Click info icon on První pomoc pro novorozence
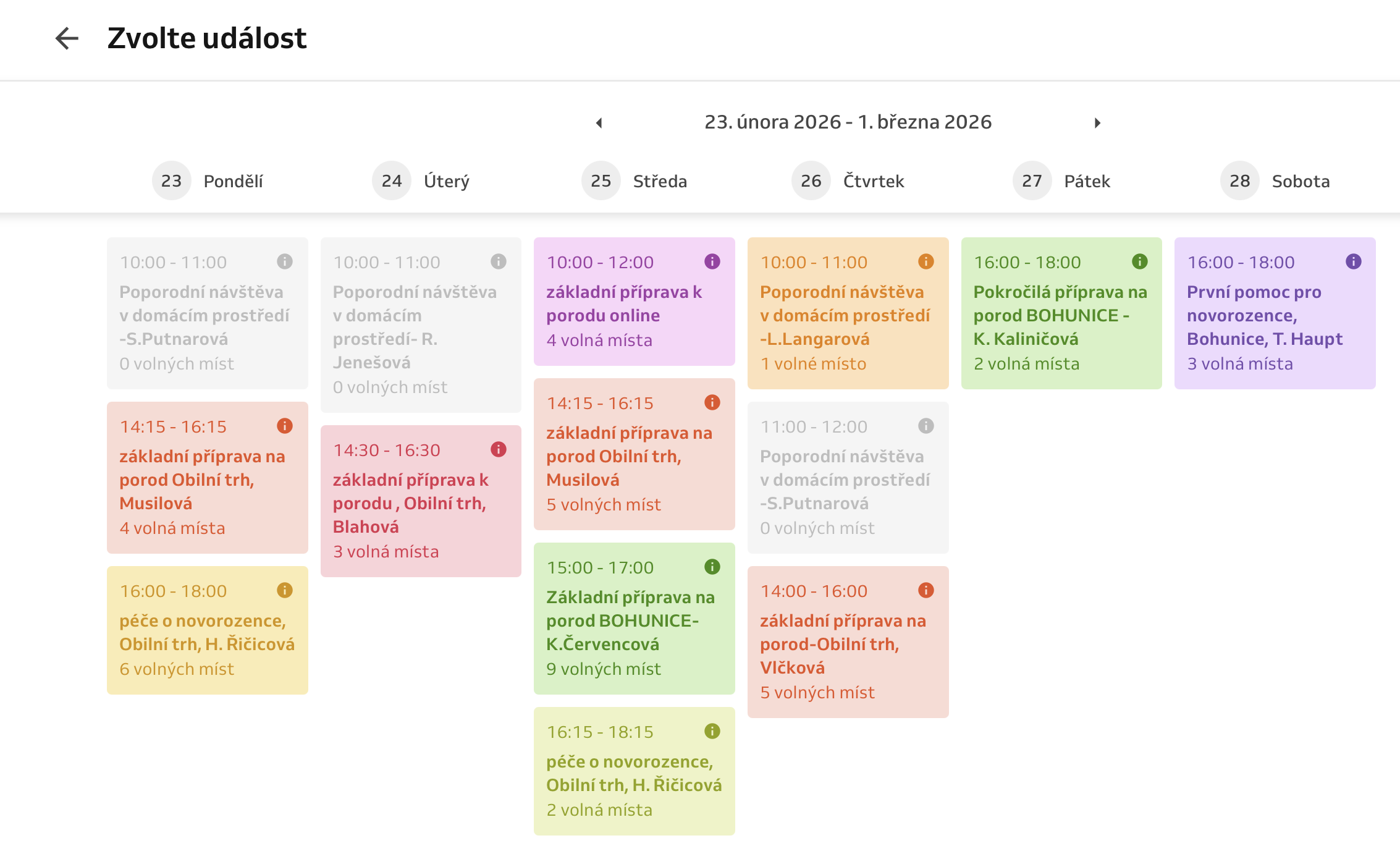 coord(1353,261)
